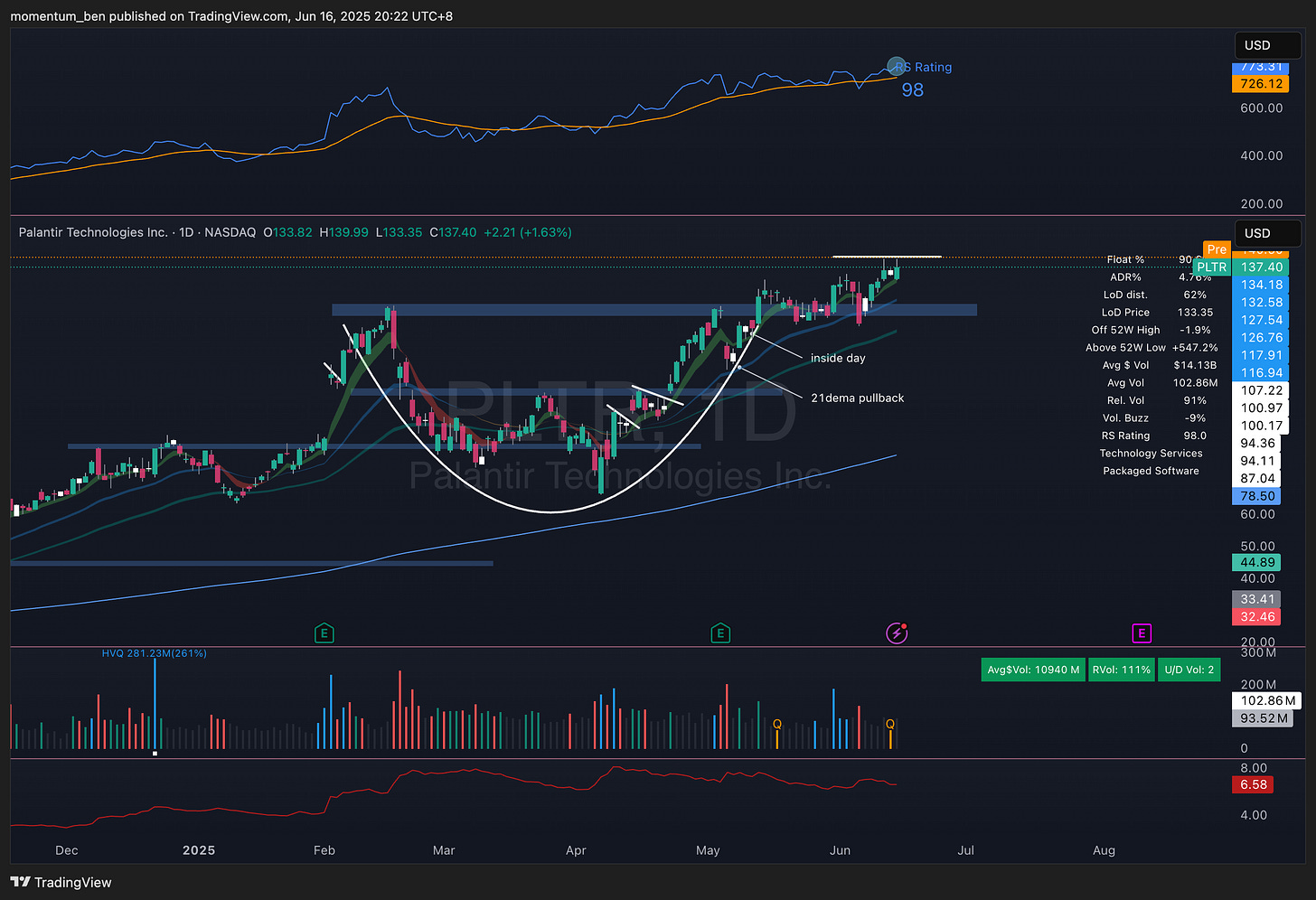
Task: Click the momentum_ben published header text
Action: tap(231, 16)
